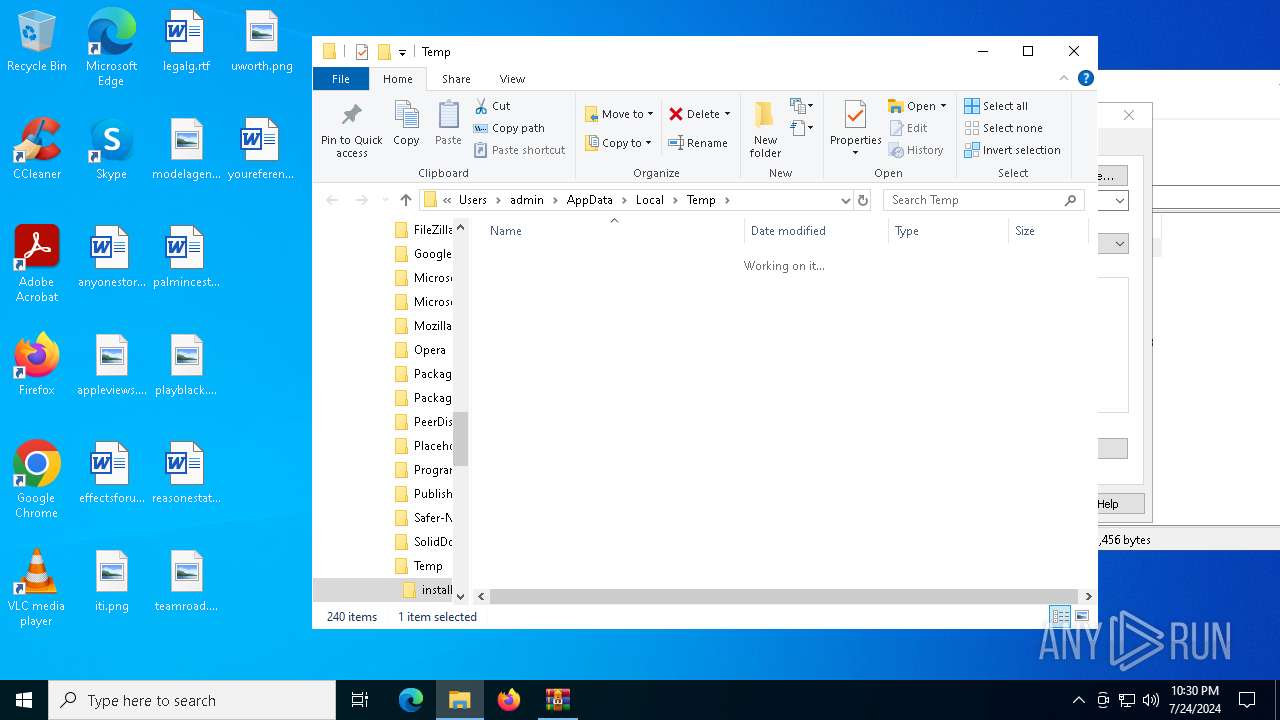This screenshot has width=1280, height=720.
Task: Open recent locations dropdown arrow
Action: [x=385, y=200]
